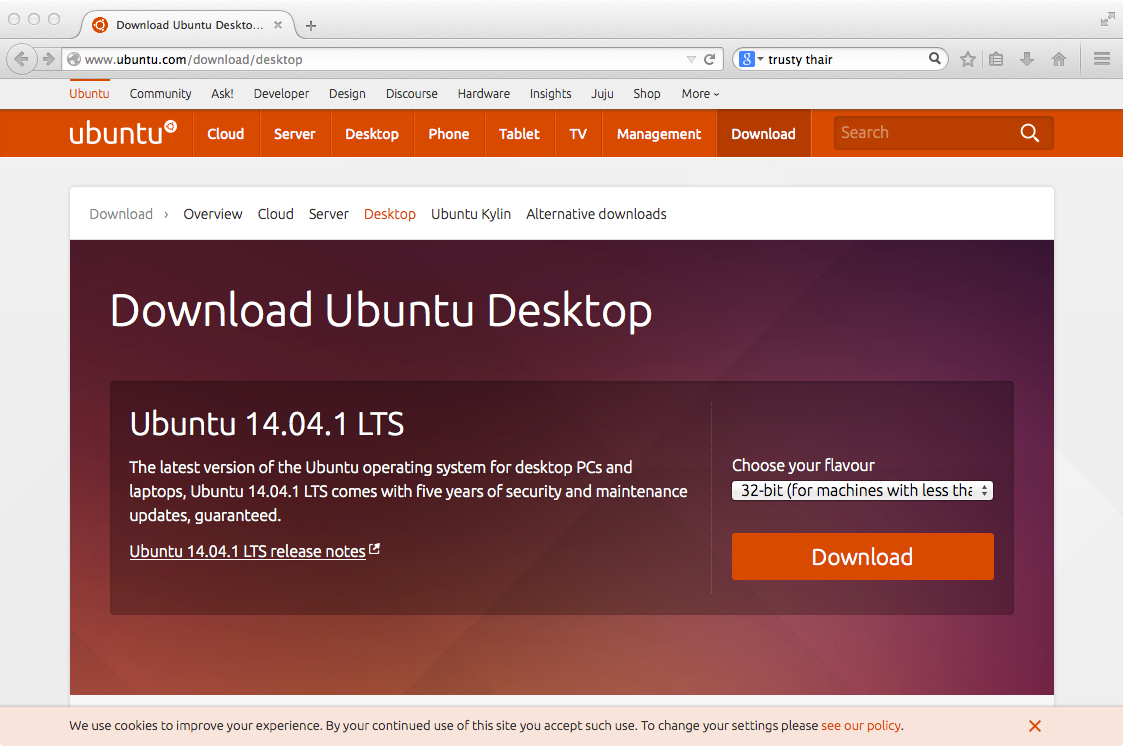The width and height of the screenshot is (1123, 746).
Task: Open the Cloud sub-navigation tab
Action: coord(276,214)
